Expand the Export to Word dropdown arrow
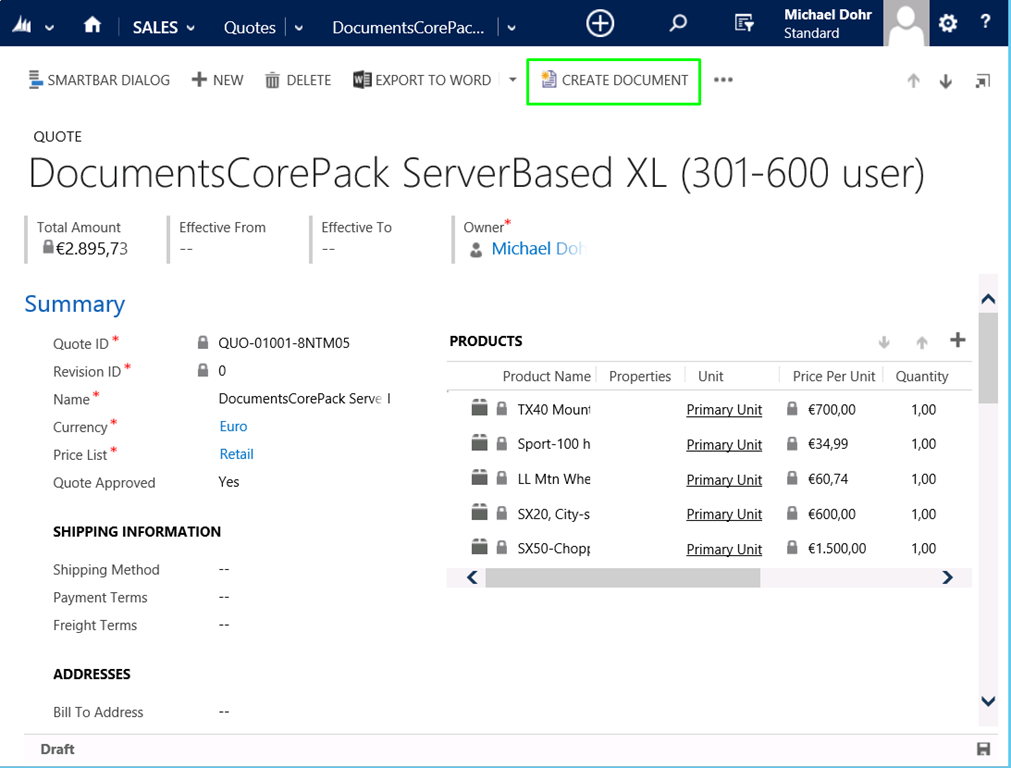This screenshot has height=768, width=1011. click(x=513, y=80)
